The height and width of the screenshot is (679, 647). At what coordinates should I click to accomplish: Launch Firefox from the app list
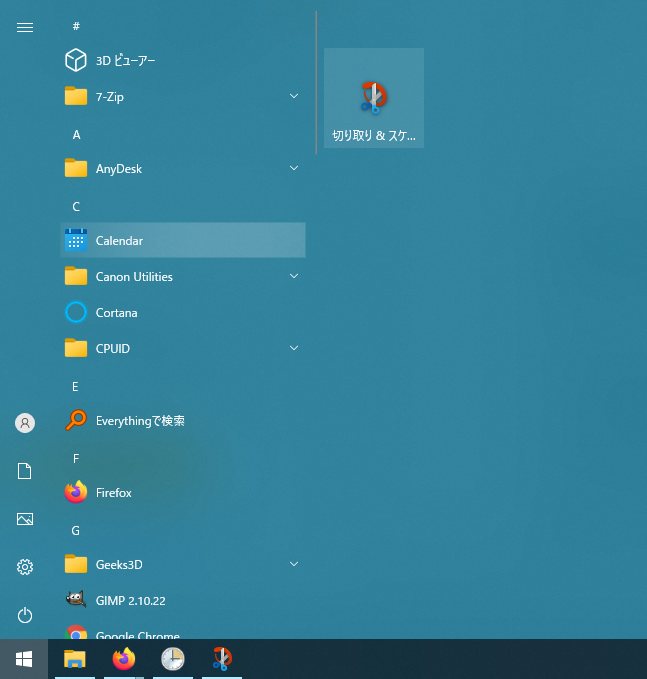183,492
